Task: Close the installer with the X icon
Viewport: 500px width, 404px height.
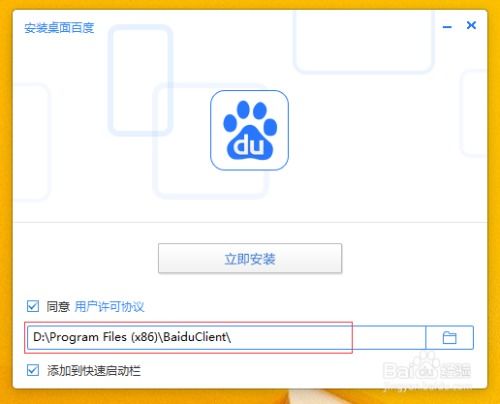Action: pos(471,25)
